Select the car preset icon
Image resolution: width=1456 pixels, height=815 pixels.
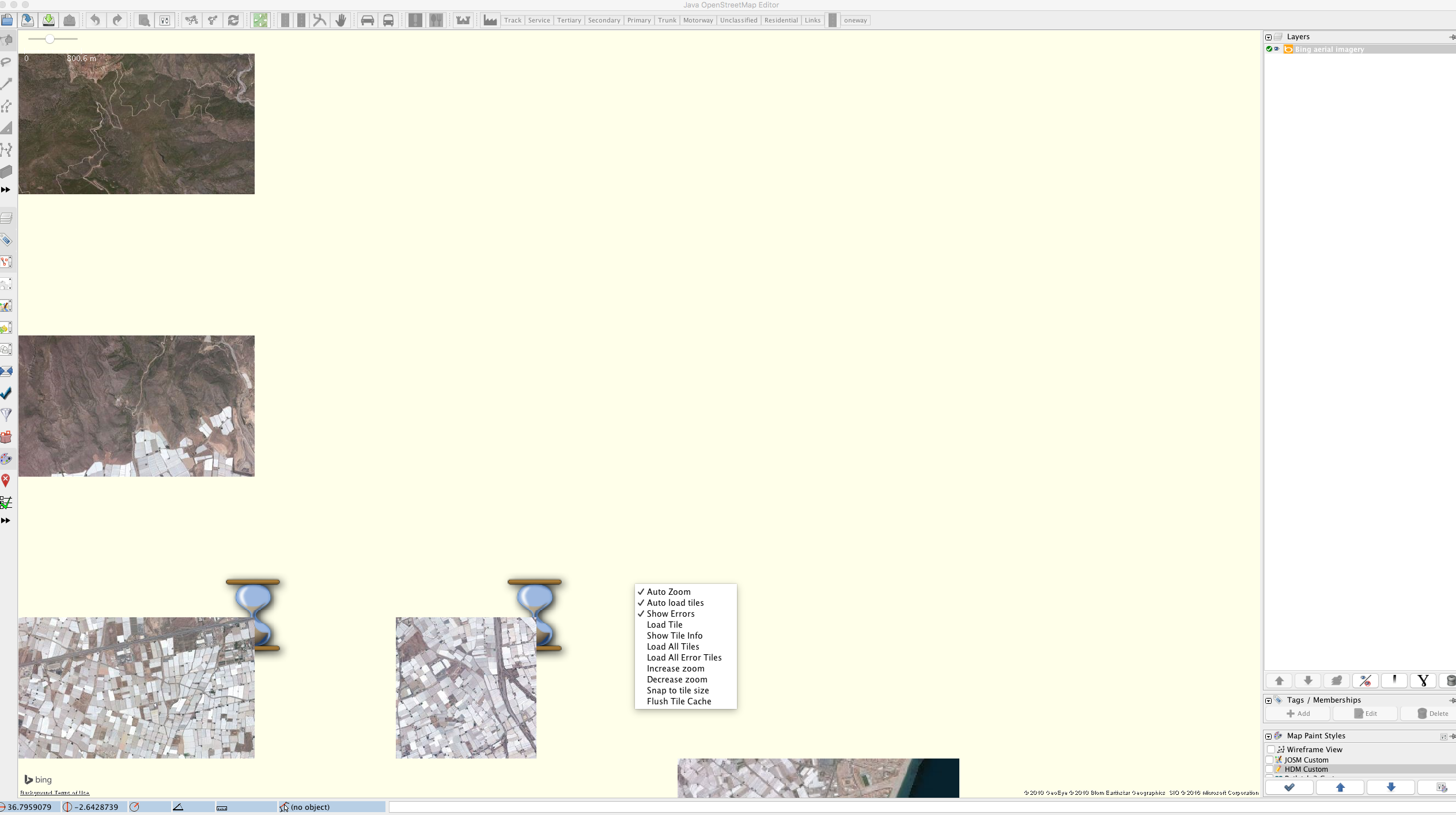[x=367, y=21]
